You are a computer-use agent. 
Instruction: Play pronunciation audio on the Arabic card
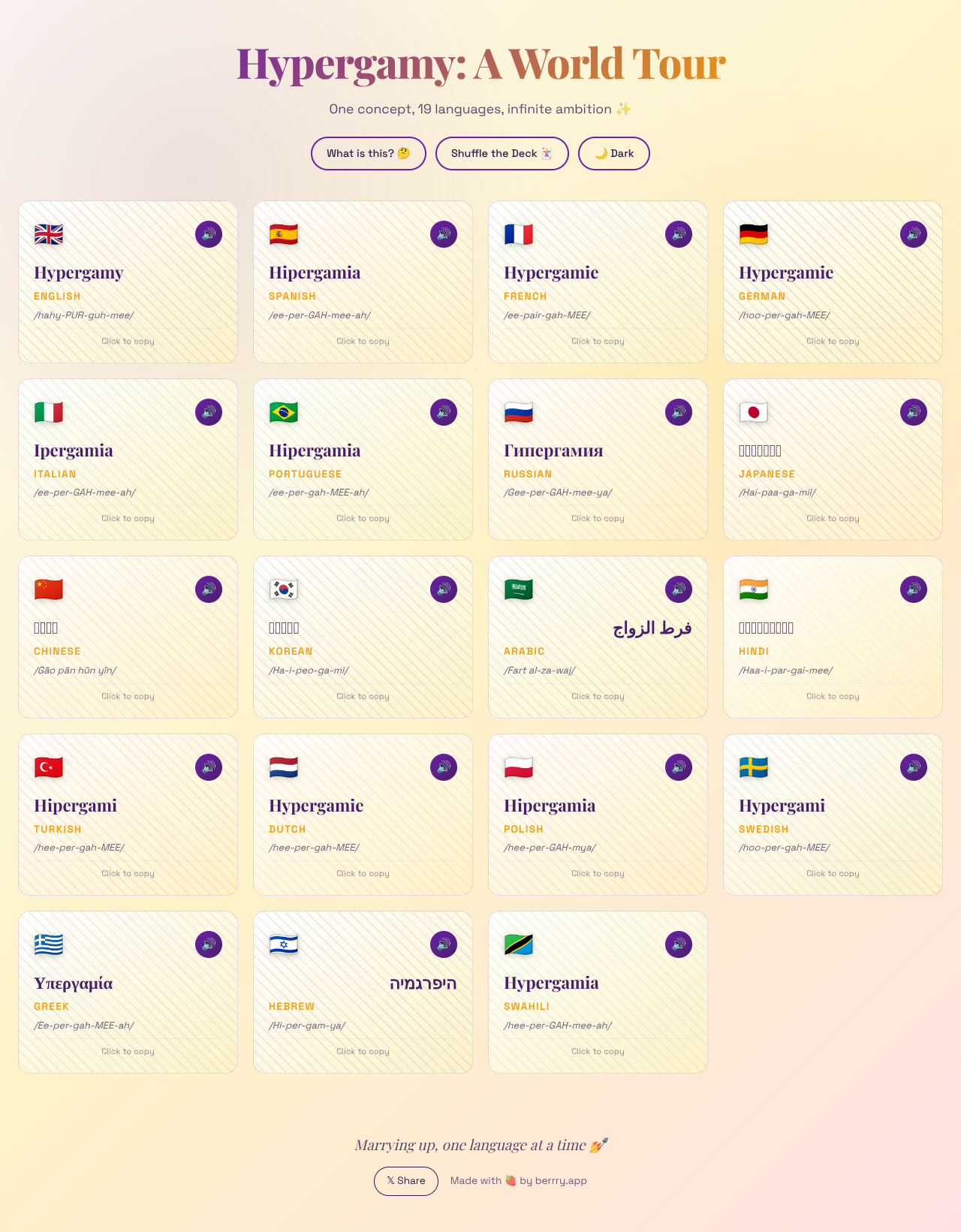coord(678,589)
